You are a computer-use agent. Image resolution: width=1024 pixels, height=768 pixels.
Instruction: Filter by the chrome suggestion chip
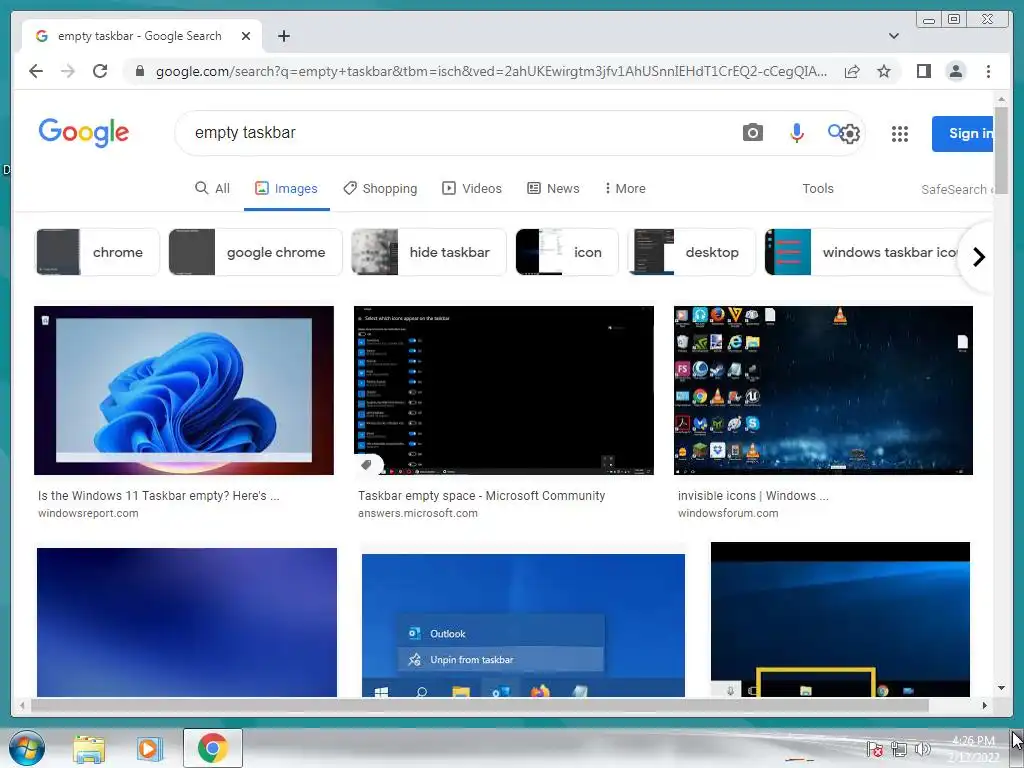click(97, 252)
